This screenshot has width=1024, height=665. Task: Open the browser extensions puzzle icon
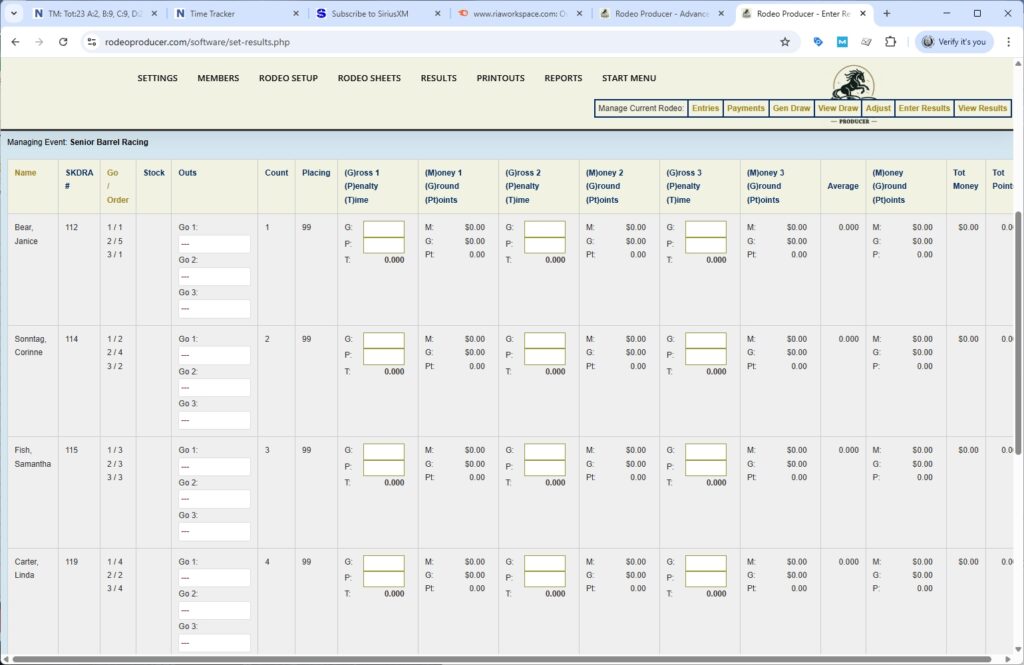pyautogui.click(x=890, y=43)
